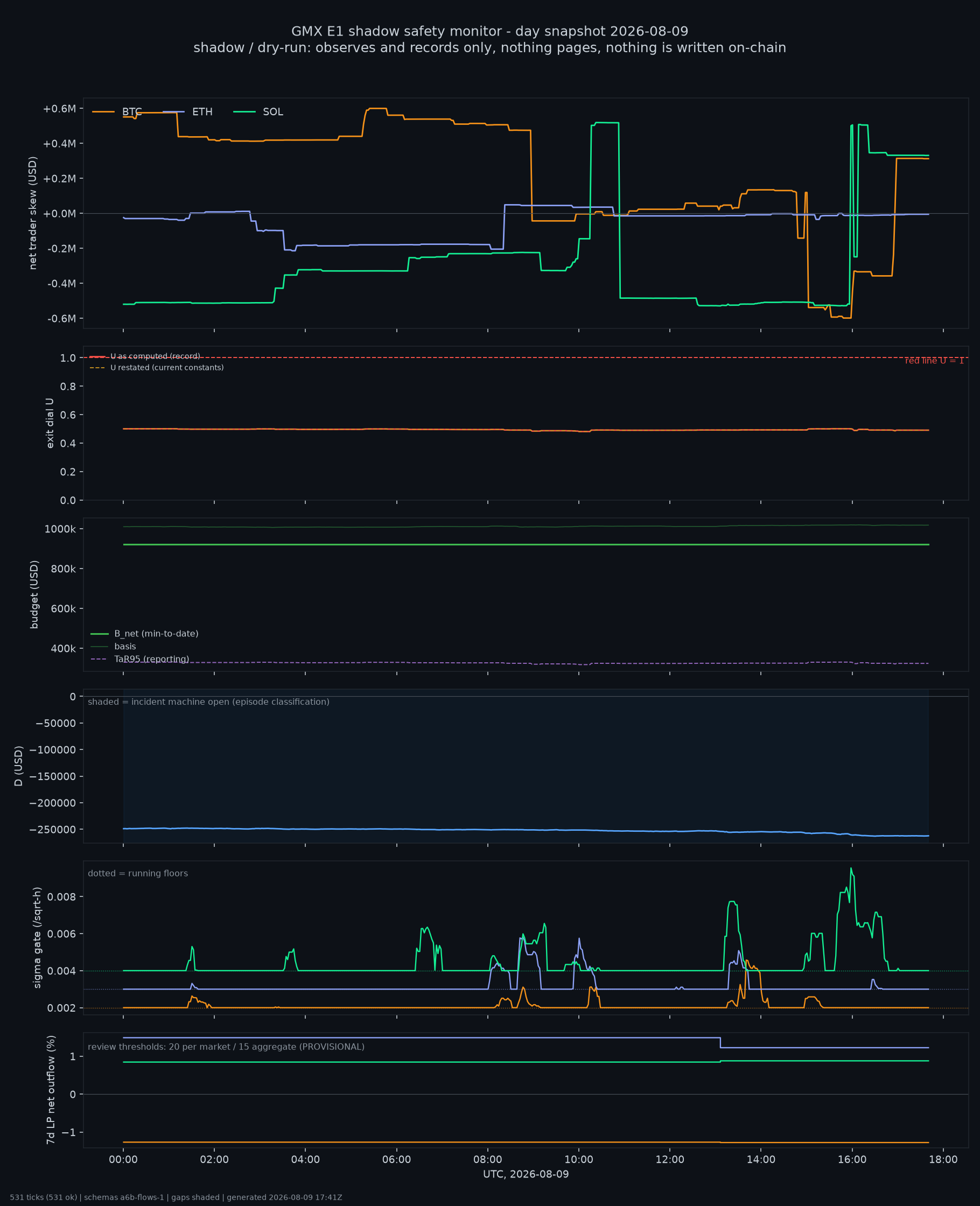980x1206 pixels.
Task: Click the '06:00' time axis label
Action: point(397,1159)
